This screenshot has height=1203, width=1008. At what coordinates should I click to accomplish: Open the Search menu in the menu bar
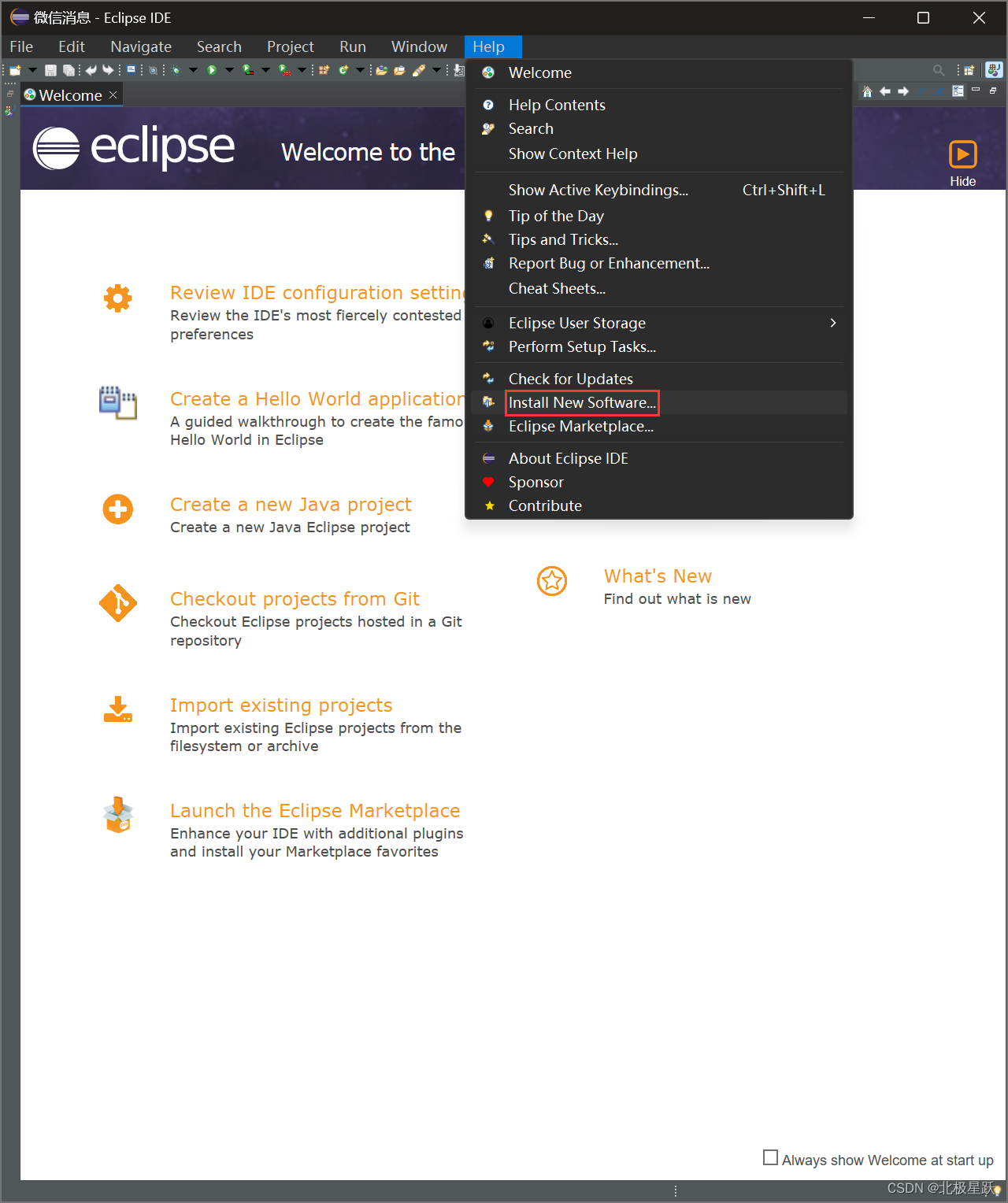pos(219,46)
